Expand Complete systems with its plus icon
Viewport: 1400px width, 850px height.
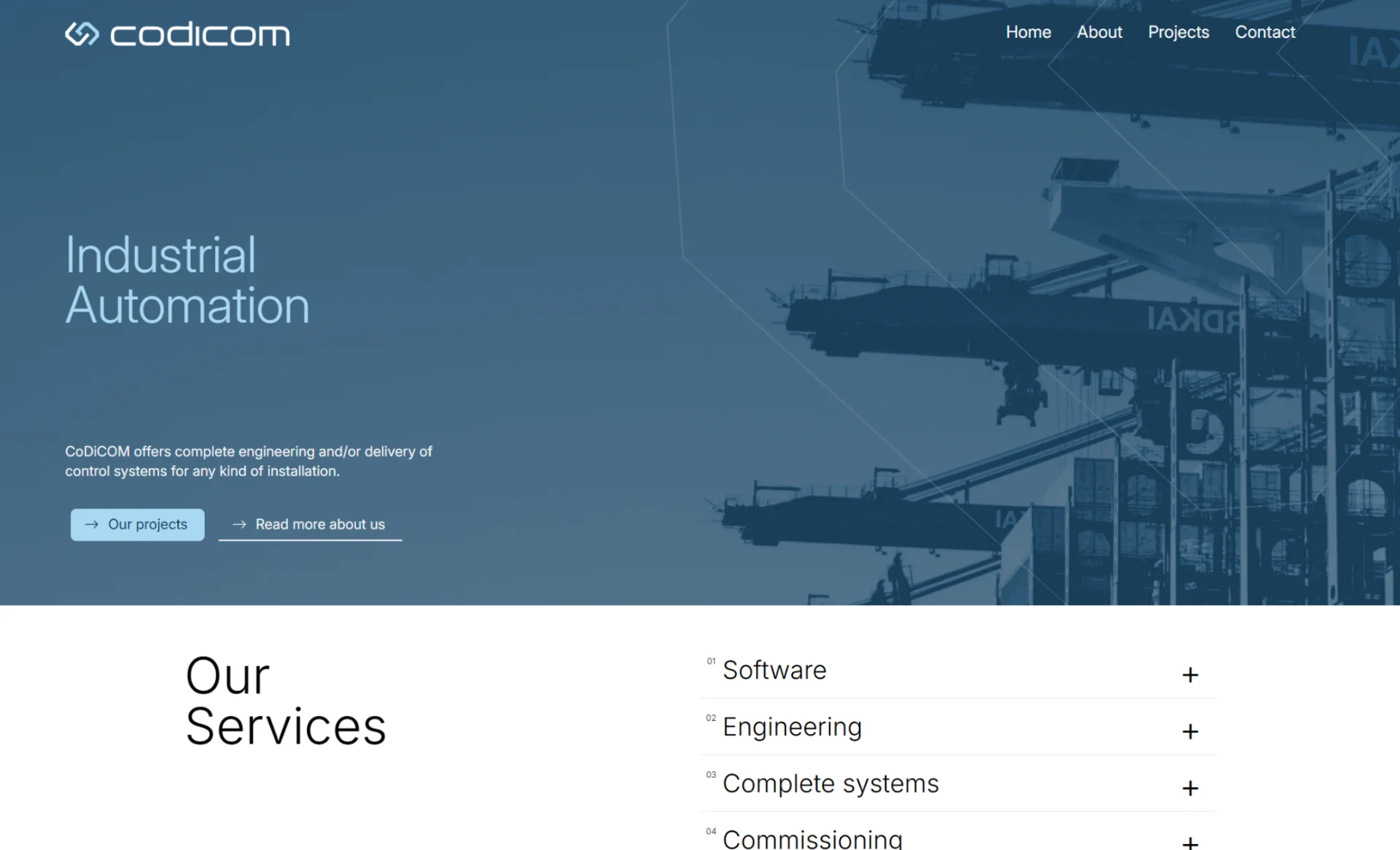pyautogui.click(x=1190, y=788)
